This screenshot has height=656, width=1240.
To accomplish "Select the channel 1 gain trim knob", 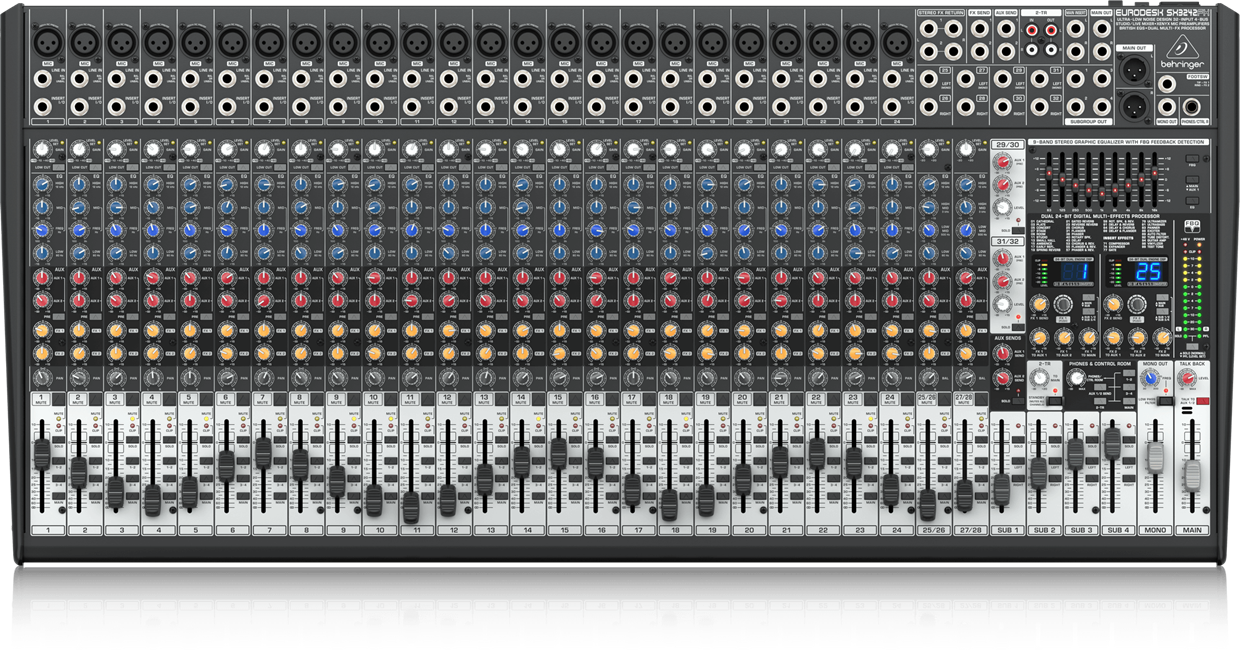I will 42,149.
